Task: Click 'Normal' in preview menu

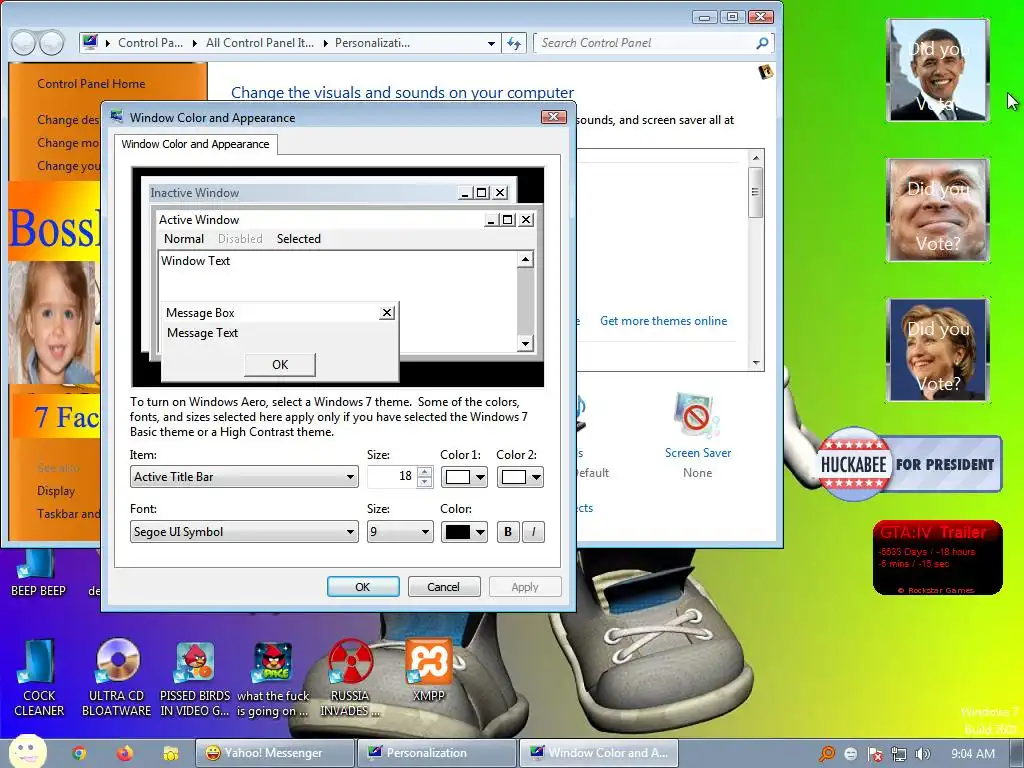Action: pyautogui.click(x=184, y=239)
